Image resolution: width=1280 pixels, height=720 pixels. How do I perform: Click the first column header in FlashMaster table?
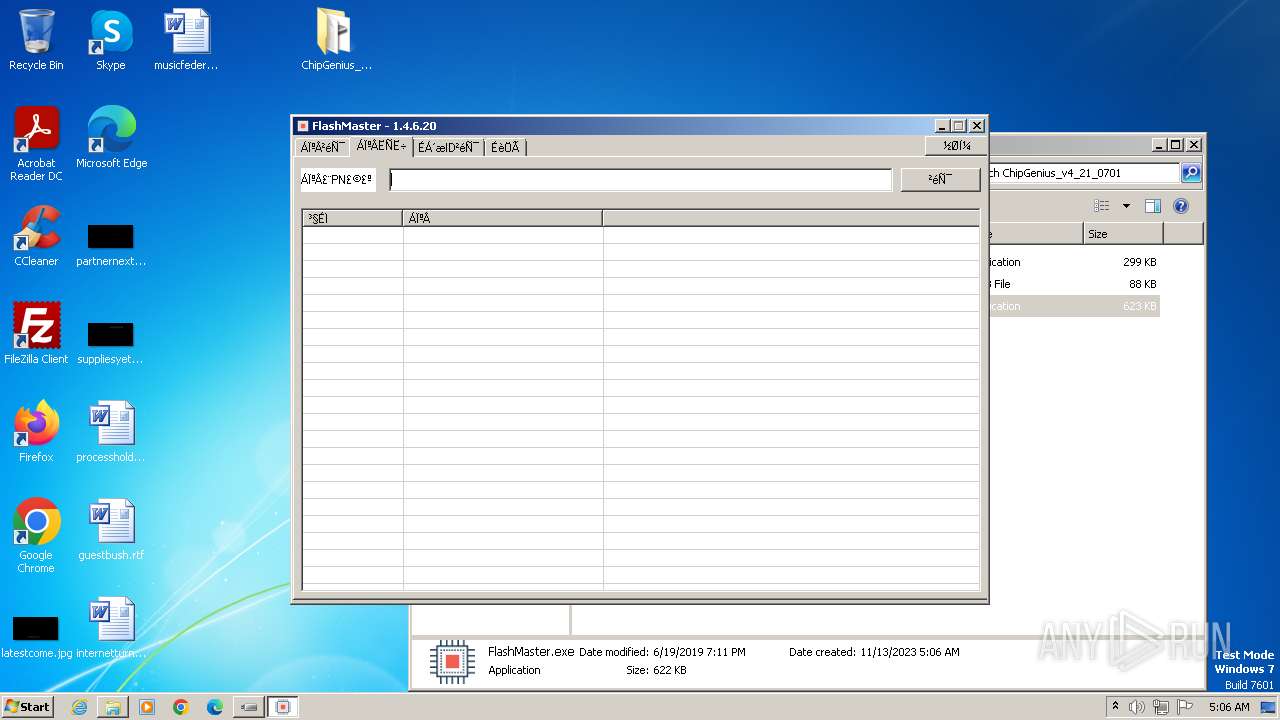point(353,218)
